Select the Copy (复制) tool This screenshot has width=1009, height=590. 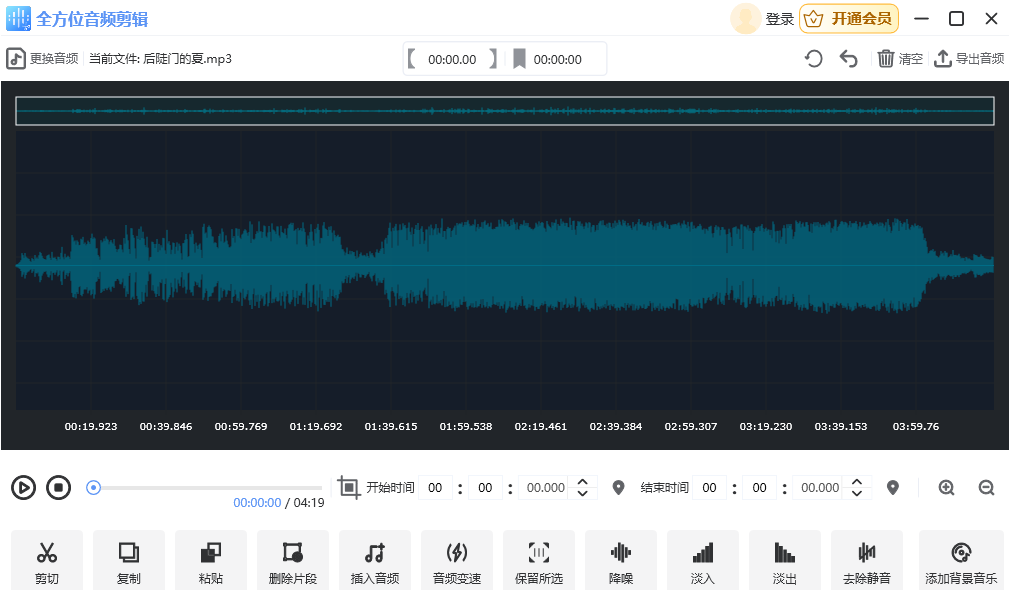tap(129, 560)
